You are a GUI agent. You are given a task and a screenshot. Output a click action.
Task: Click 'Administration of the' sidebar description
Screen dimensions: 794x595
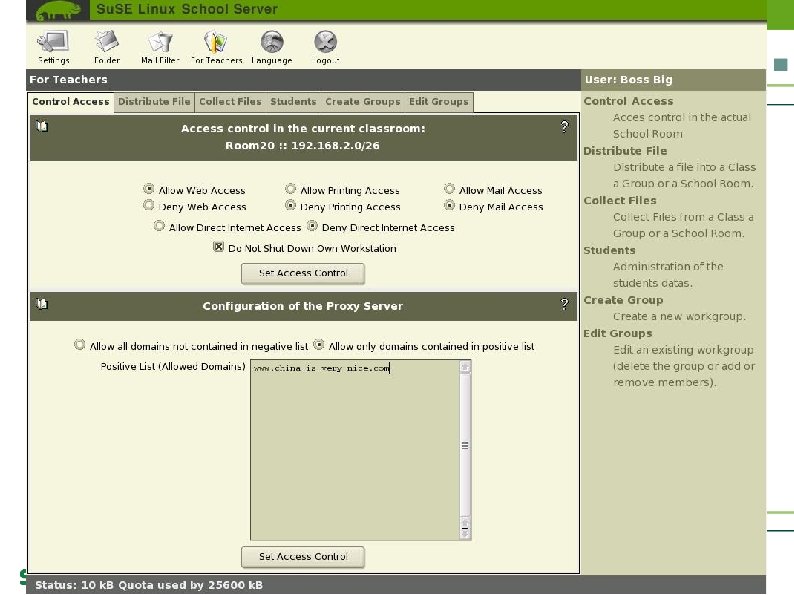pyautogui.click(x=668, y=266)
